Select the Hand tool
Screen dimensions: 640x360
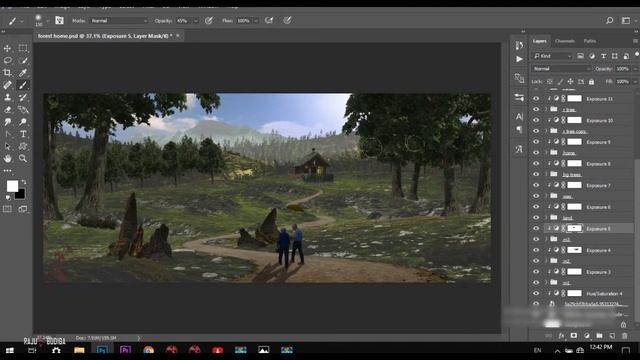click(x=7, y=159)
